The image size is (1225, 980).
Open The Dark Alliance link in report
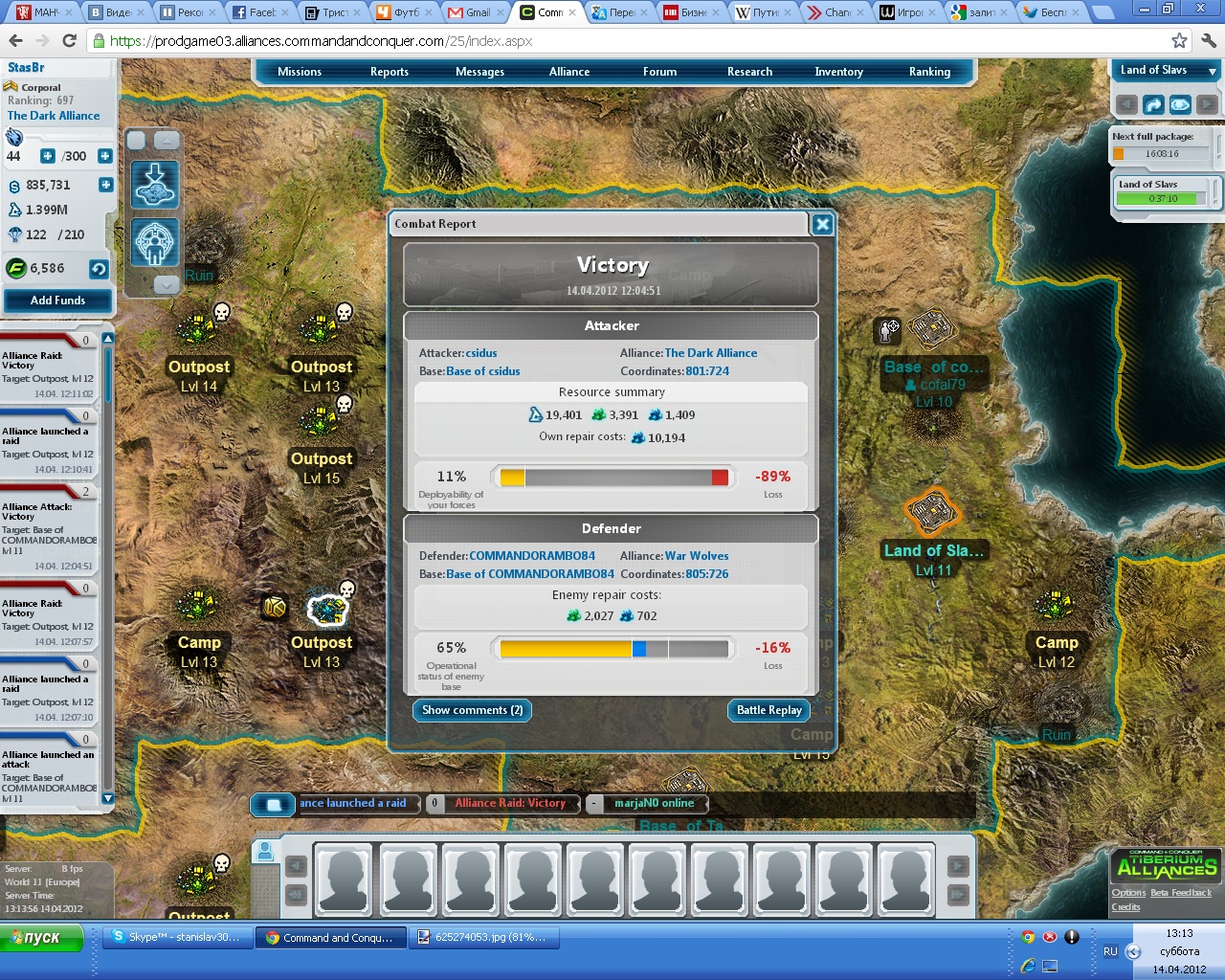pyautogui.click(x=711, y=353)
